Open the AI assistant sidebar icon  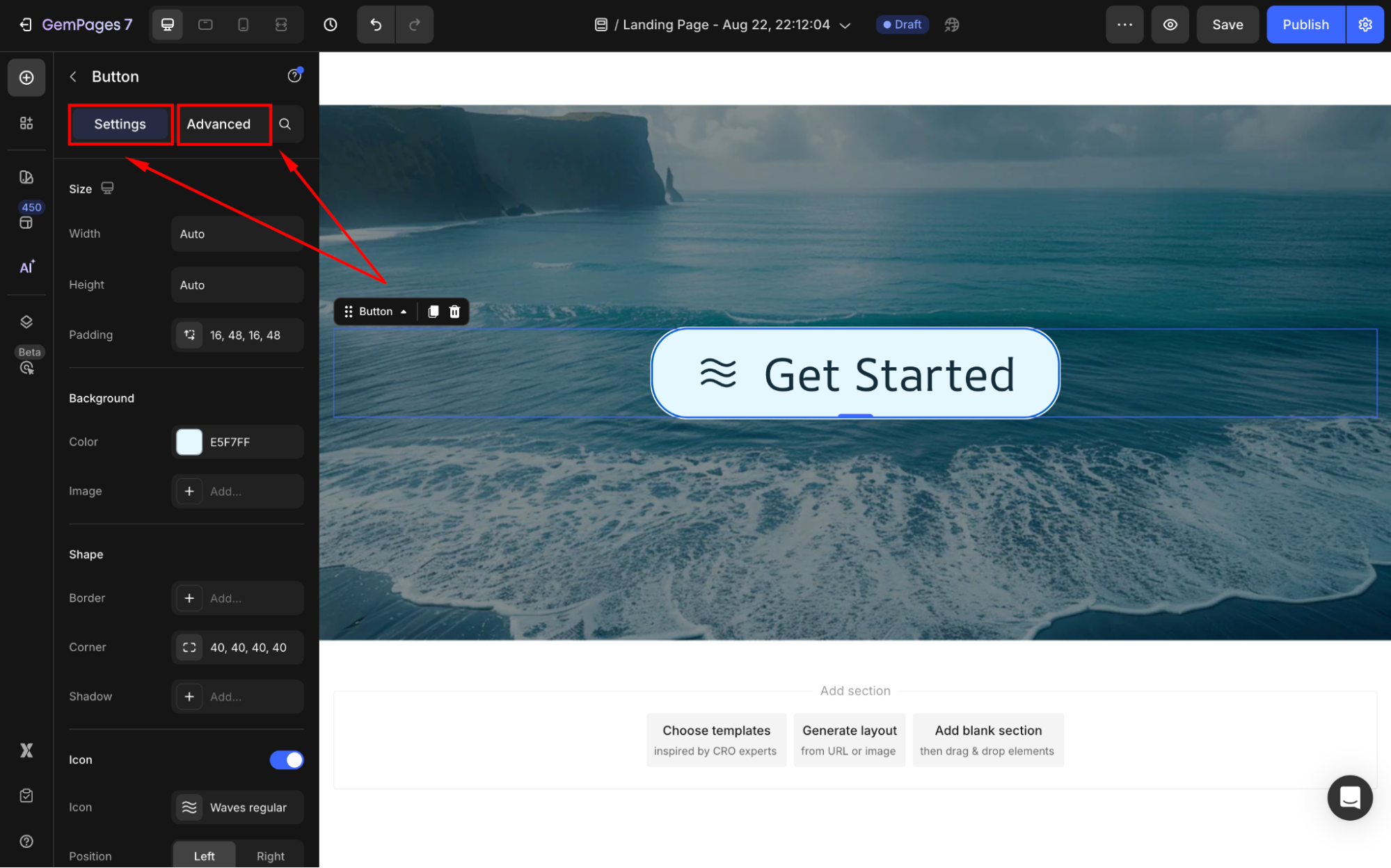(26, 267)
